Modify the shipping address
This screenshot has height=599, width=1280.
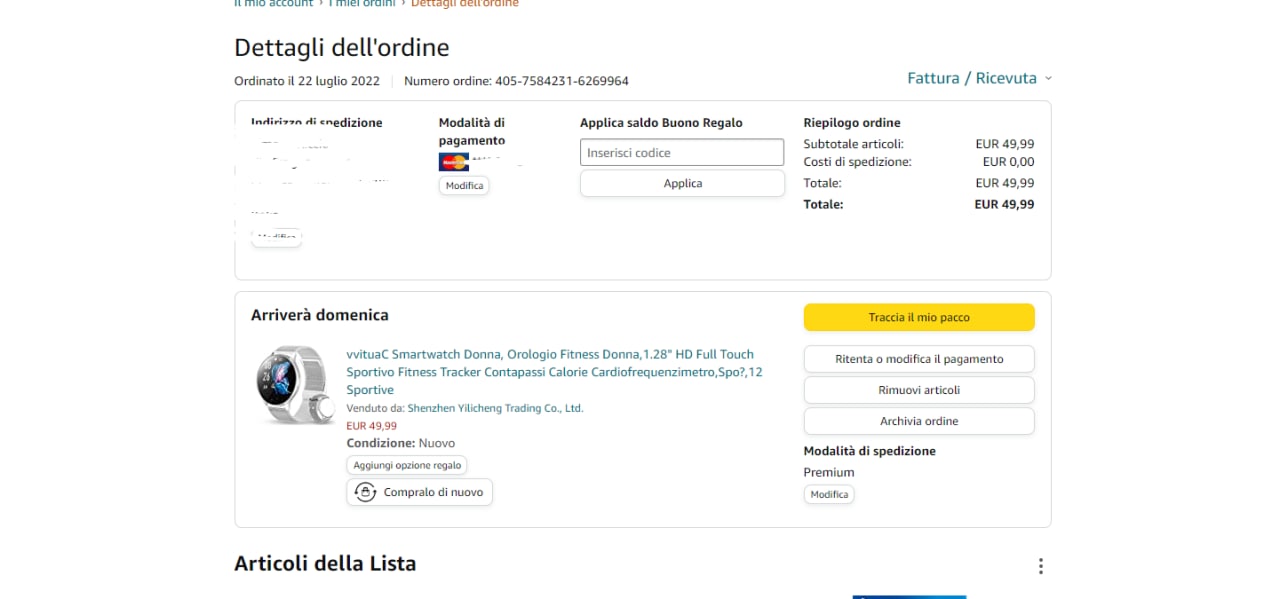pos(276,238)
